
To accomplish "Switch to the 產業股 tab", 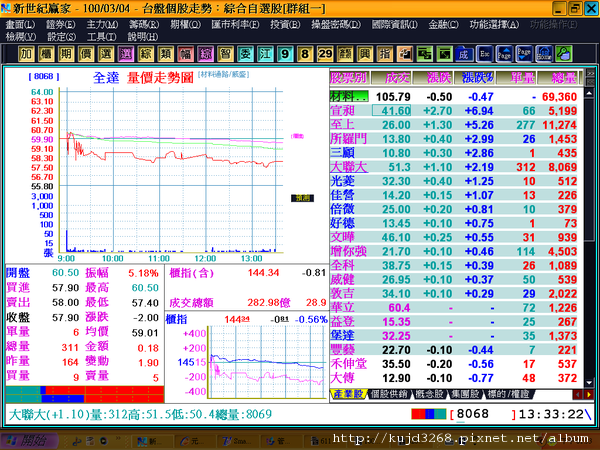I will [347, 394].
